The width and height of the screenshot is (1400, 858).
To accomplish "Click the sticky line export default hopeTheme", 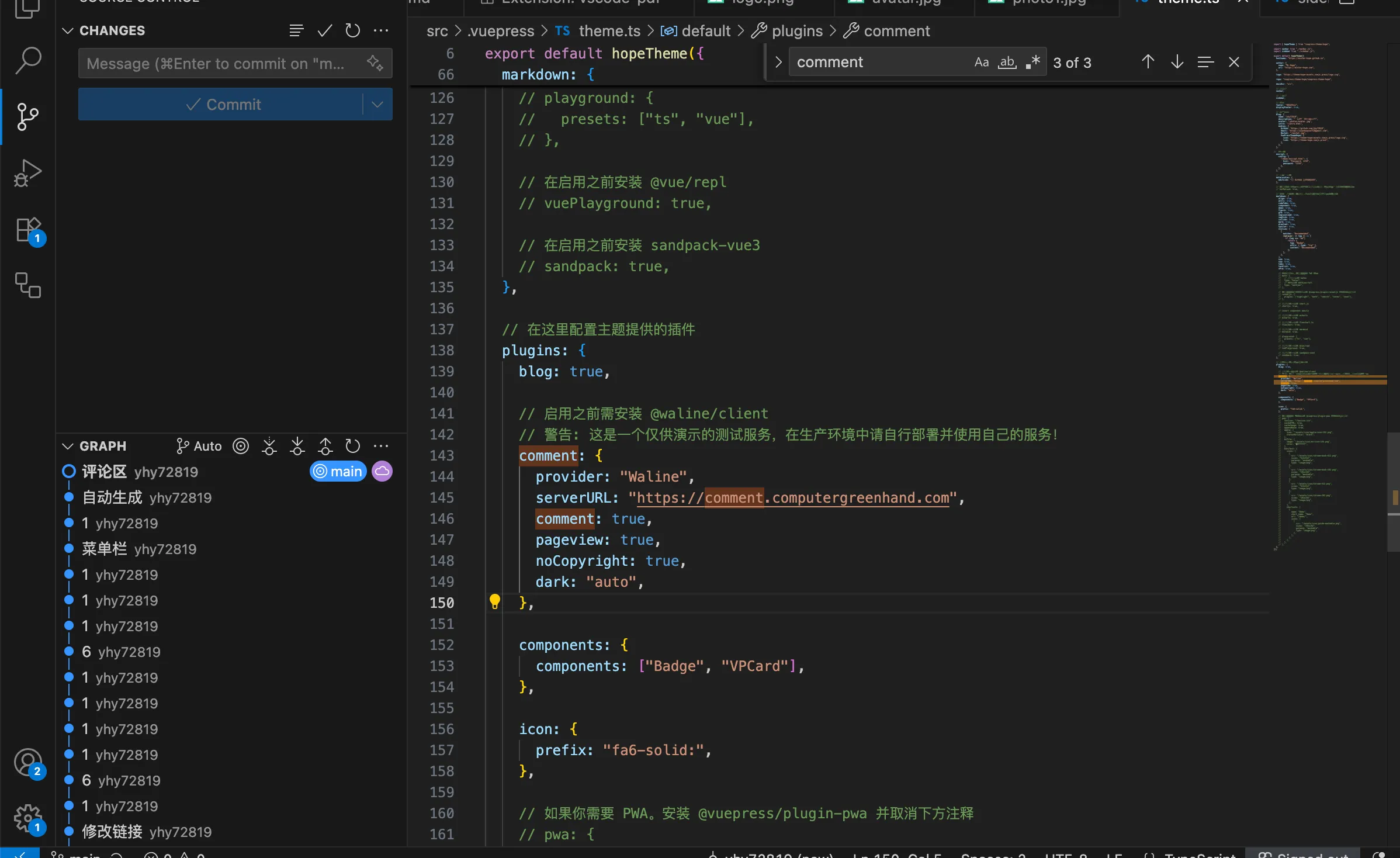I will point(594,53).
